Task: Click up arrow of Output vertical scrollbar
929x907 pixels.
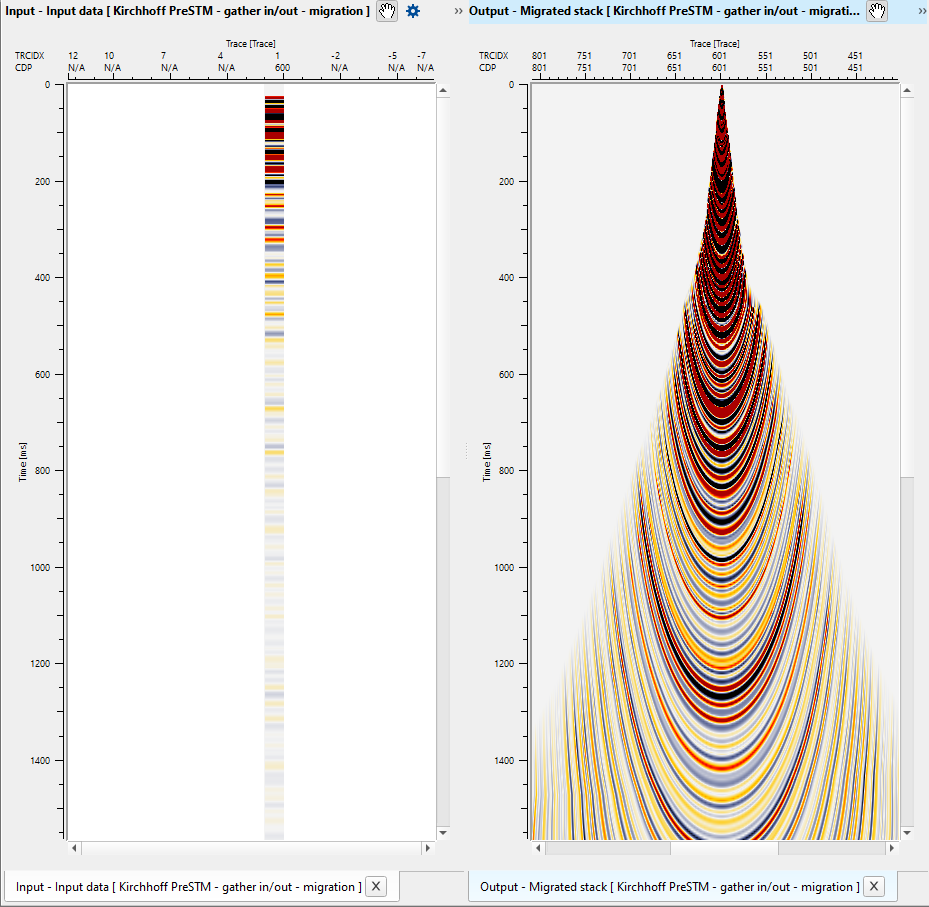Action: tap(906, 91)
